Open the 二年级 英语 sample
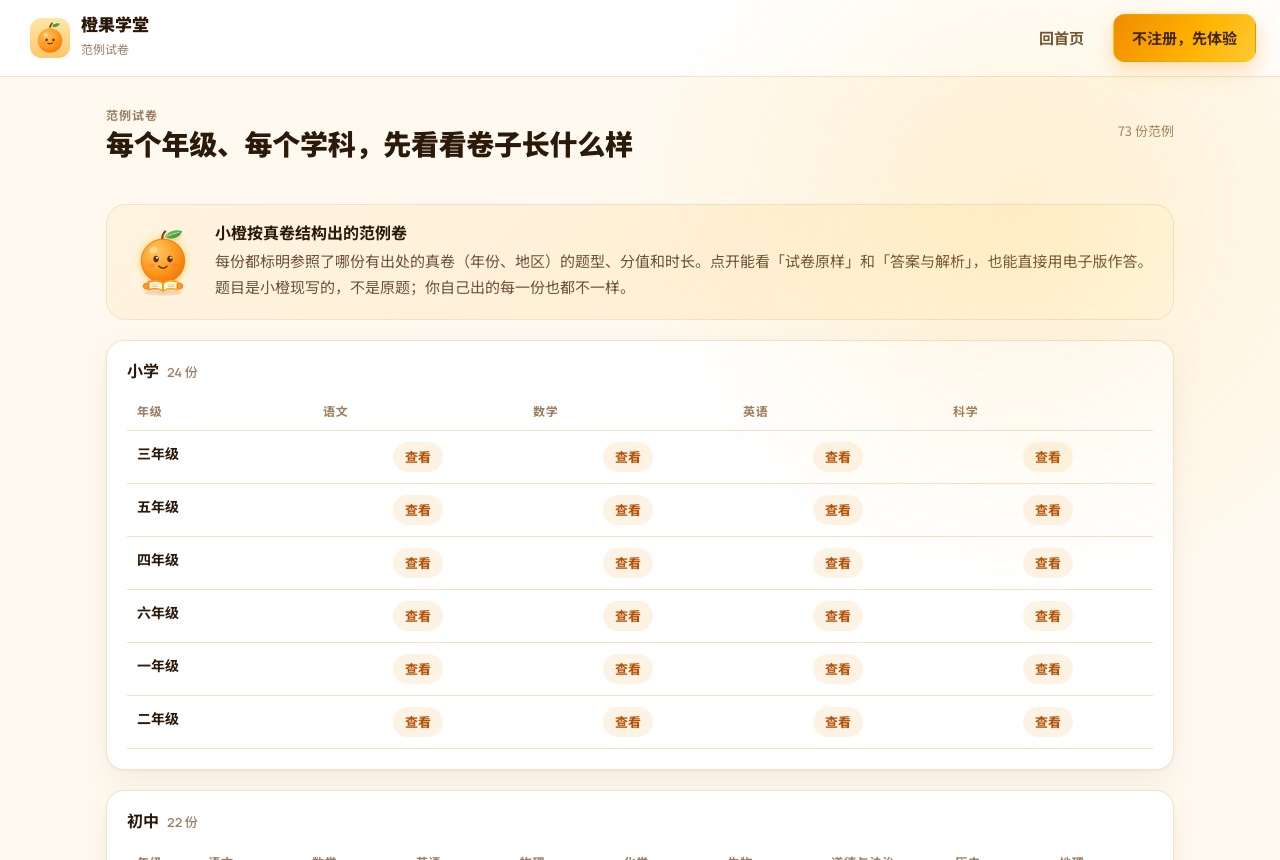The height and width of the screenshot is (860, 1280). click(838, 722)
